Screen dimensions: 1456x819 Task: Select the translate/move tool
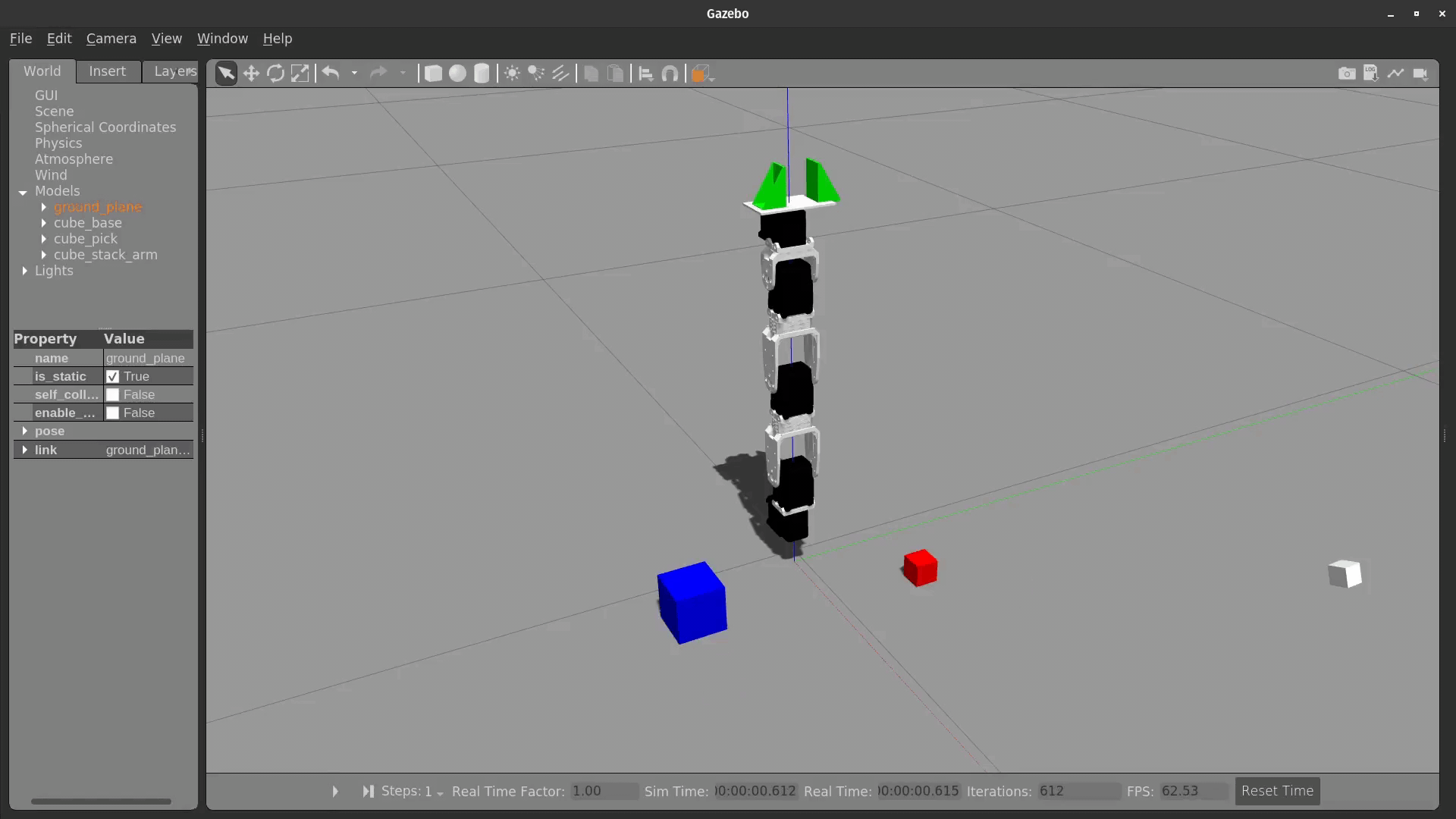pos(250,73)
